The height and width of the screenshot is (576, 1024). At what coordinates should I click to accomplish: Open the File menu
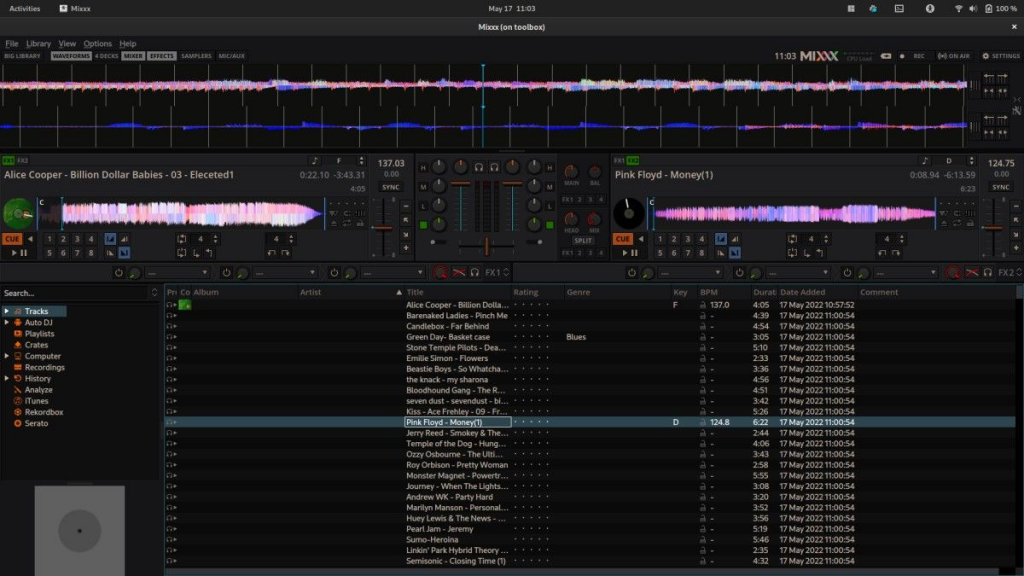tap(12, 44)
